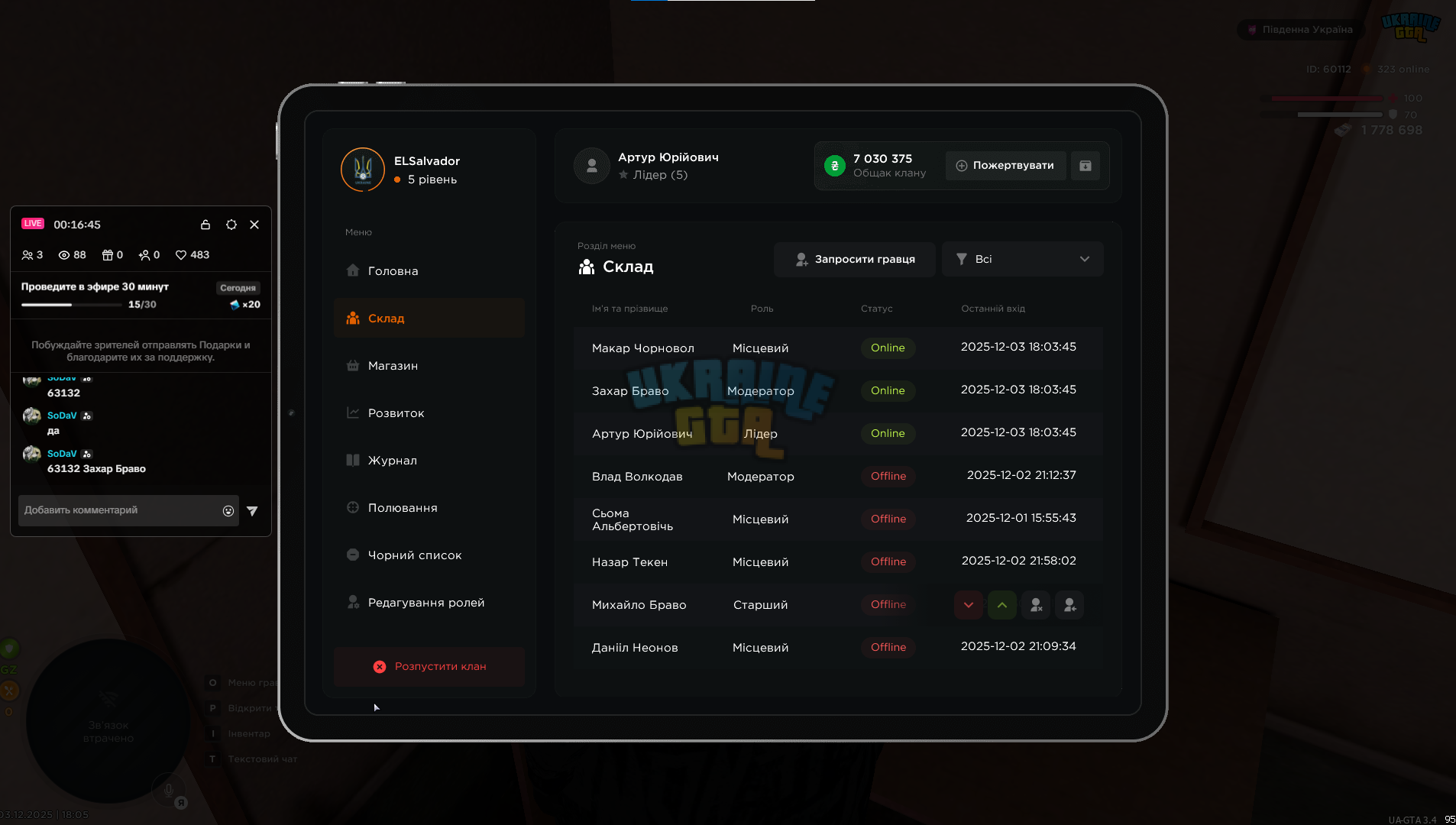Click the green clan currency icon
1456x825 pixels.
pos(835,166)
